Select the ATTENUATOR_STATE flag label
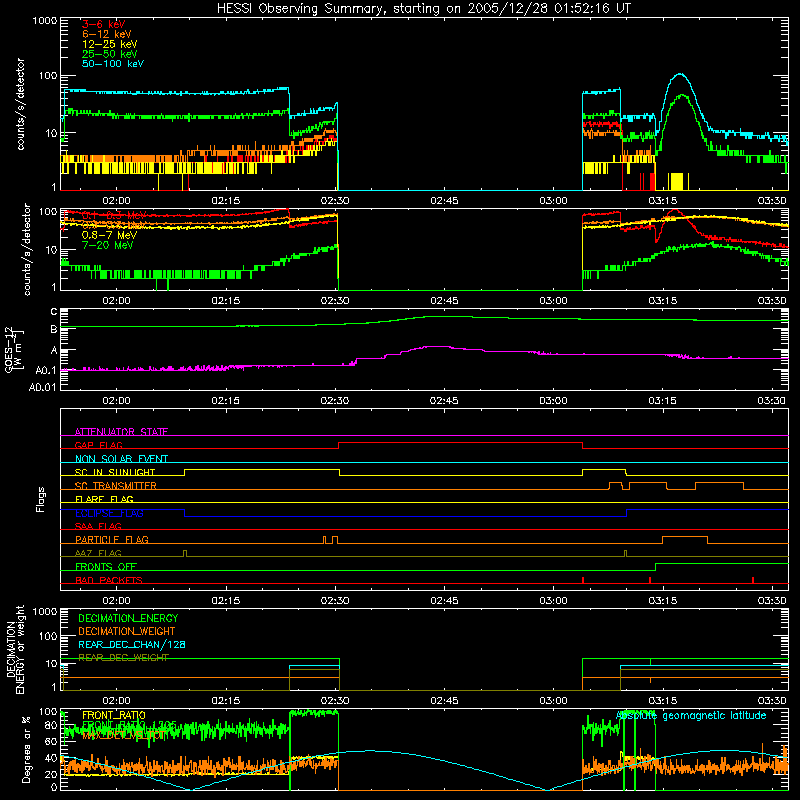This screenshot has width=800, height=800. click(121, 432)
